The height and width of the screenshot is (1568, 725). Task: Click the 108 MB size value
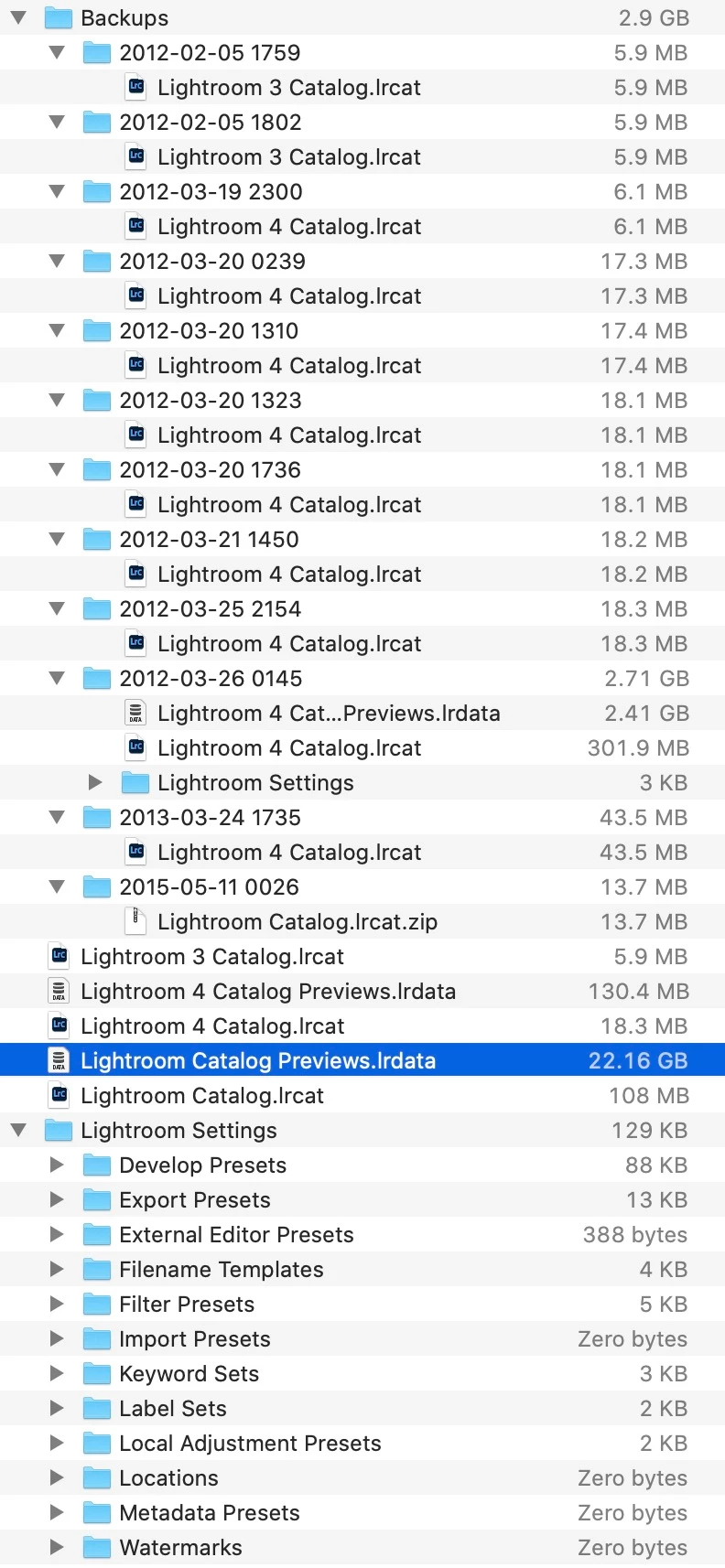click(648, 1096)
